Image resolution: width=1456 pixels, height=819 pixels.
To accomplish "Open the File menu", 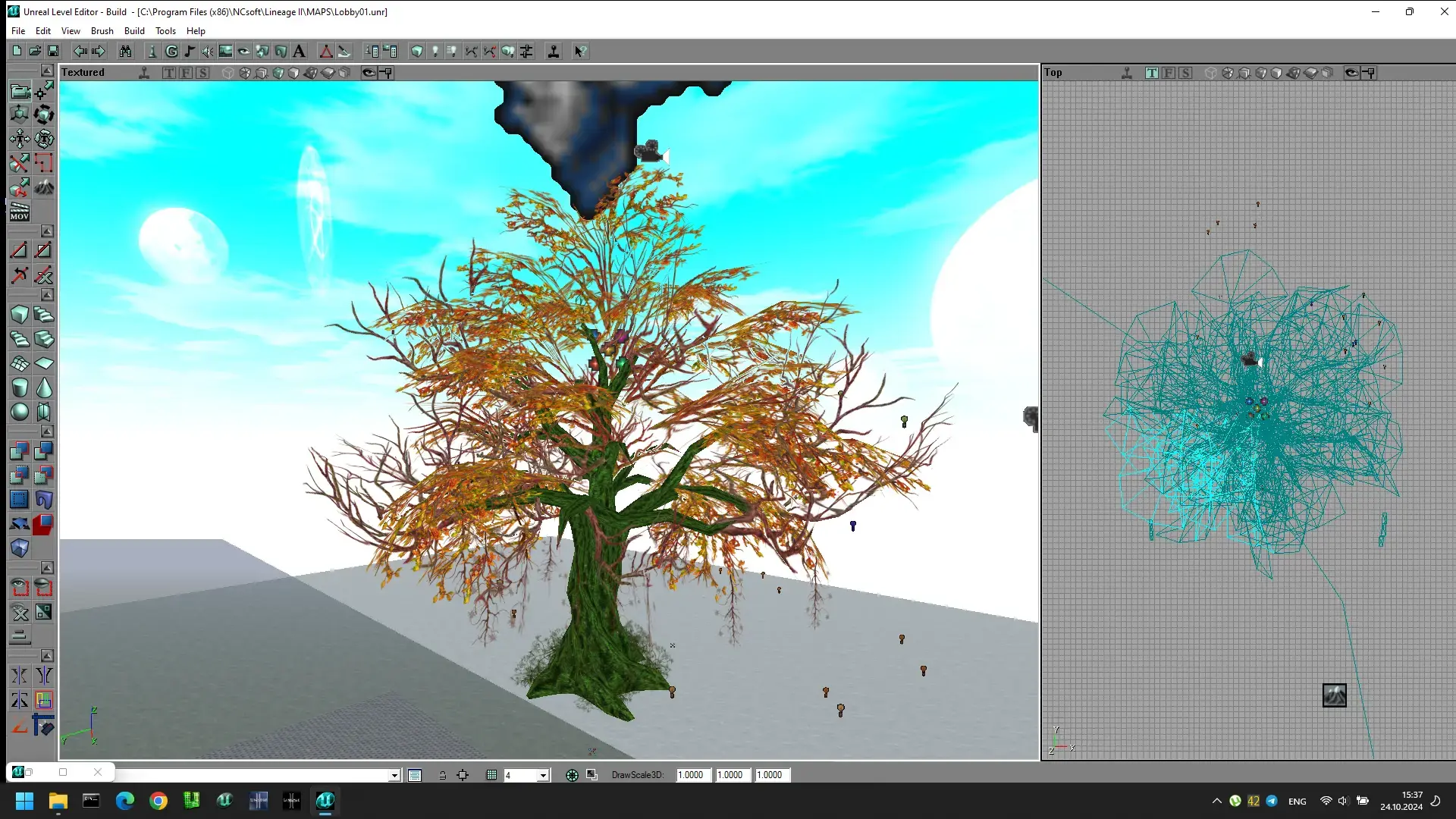I will pos(18,31).
